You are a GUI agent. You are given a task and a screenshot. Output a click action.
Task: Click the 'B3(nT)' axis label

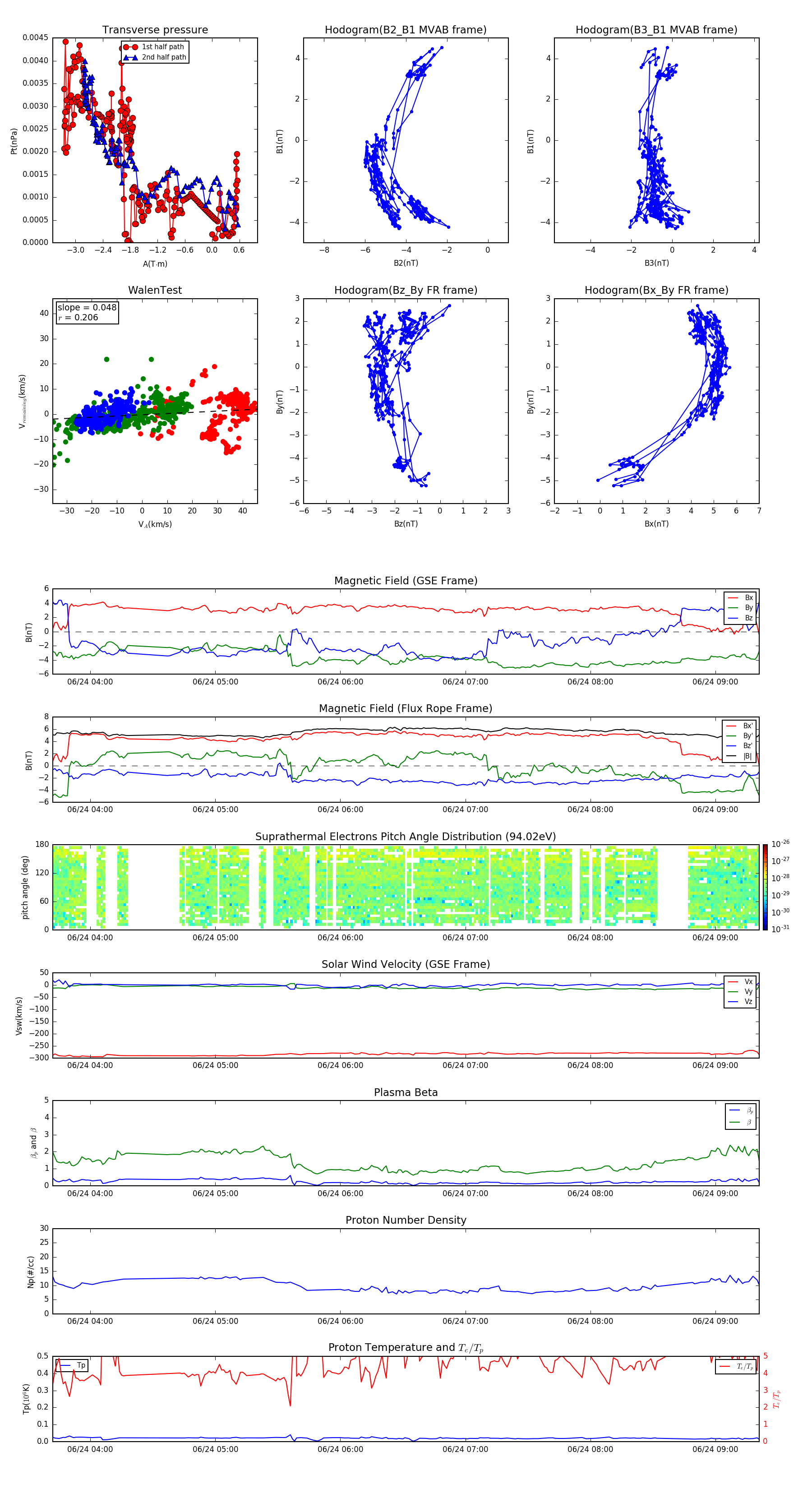point(656,263)
